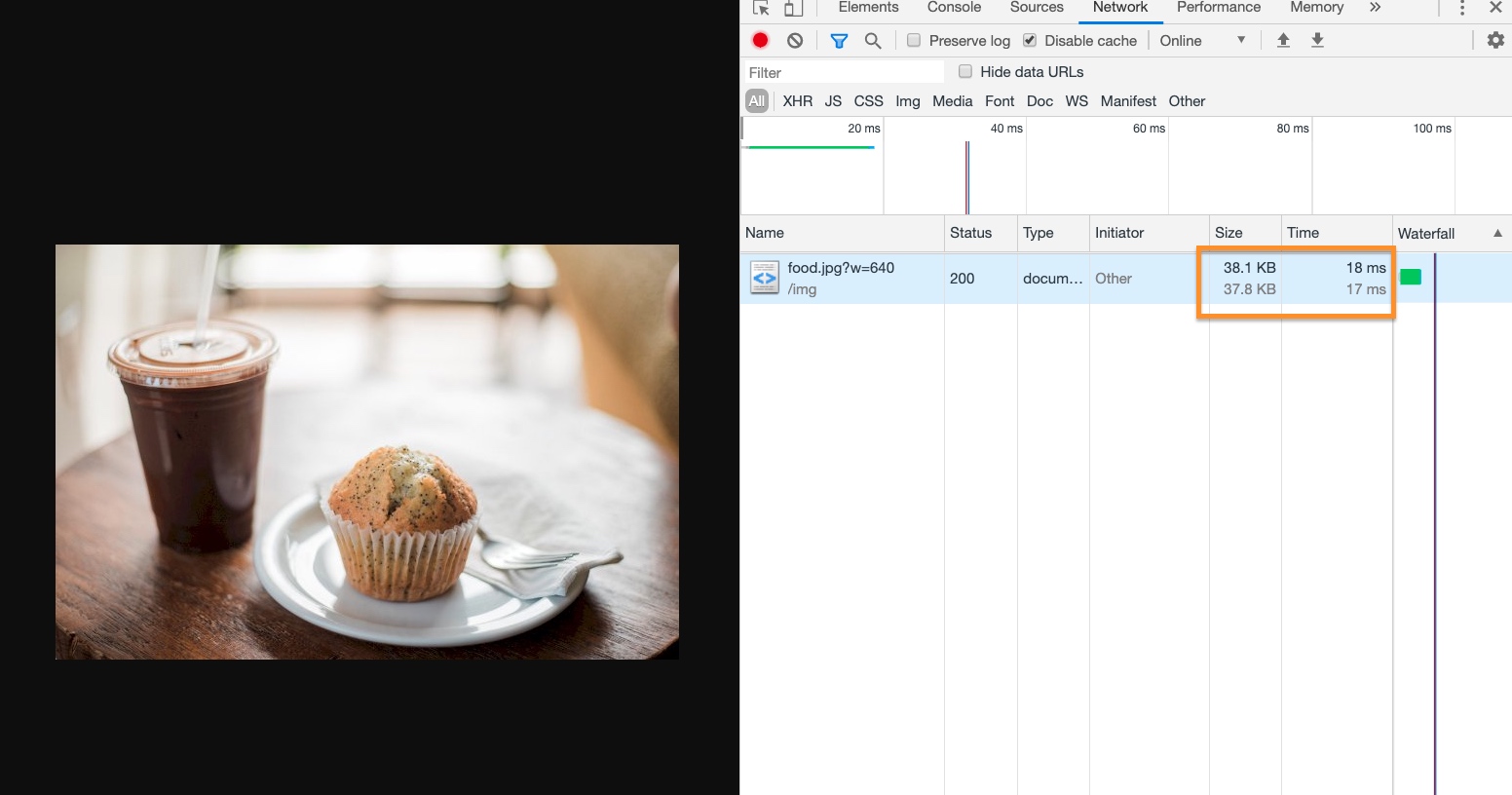Uncheck the Disable cache checkbox
This screenshot has height=795, width=1512.
(1030, 40)
